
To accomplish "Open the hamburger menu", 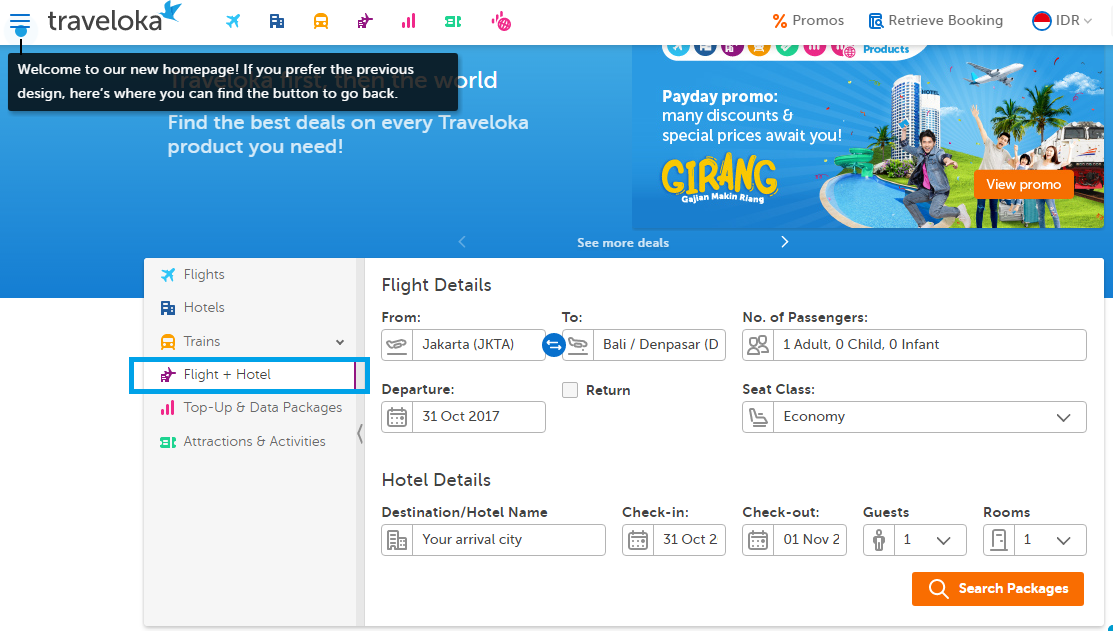I will click(x=20, y=21).
